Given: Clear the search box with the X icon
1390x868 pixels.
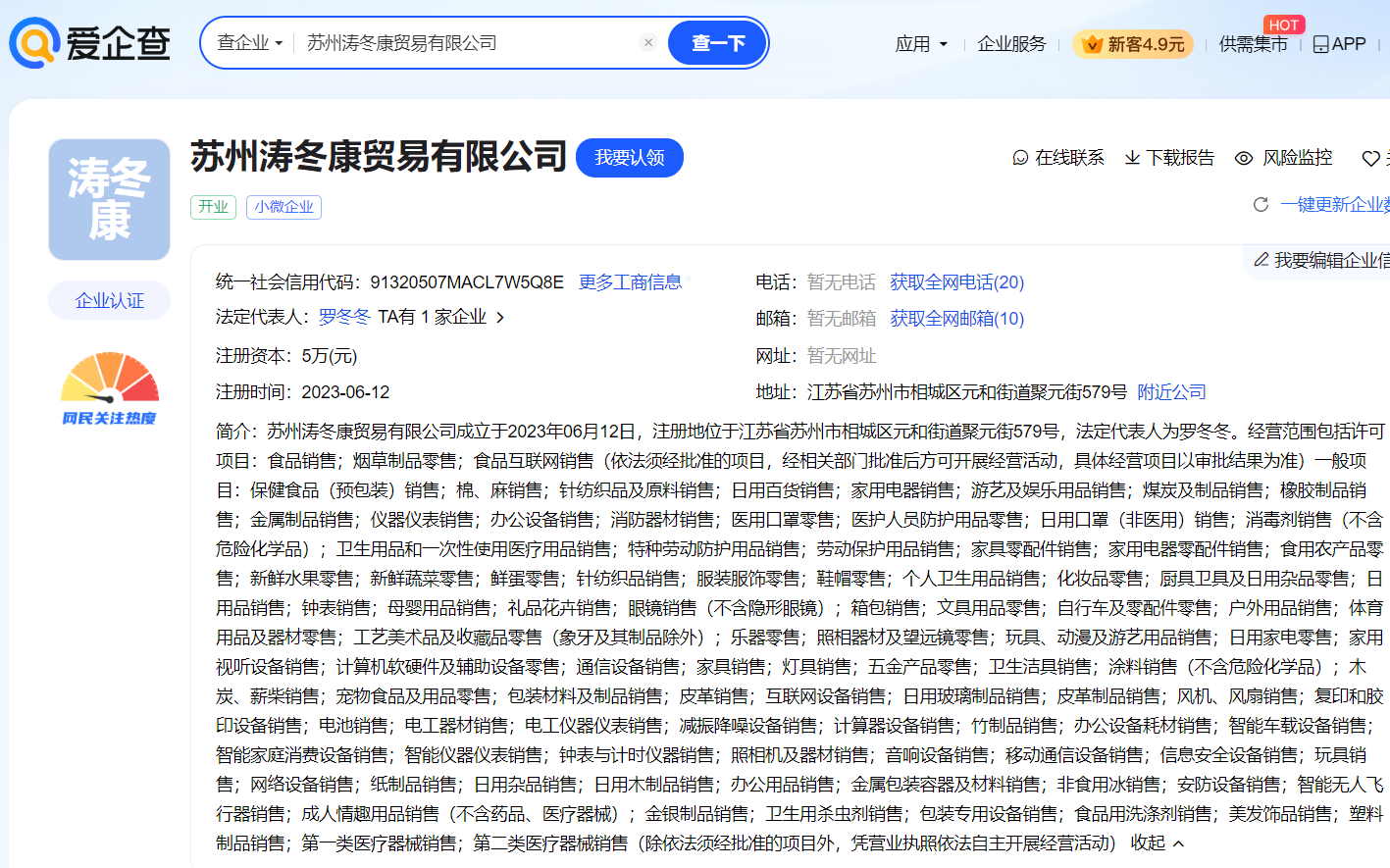Looking at the screenshot, I should pyautogui.click(x=648, y=42).
